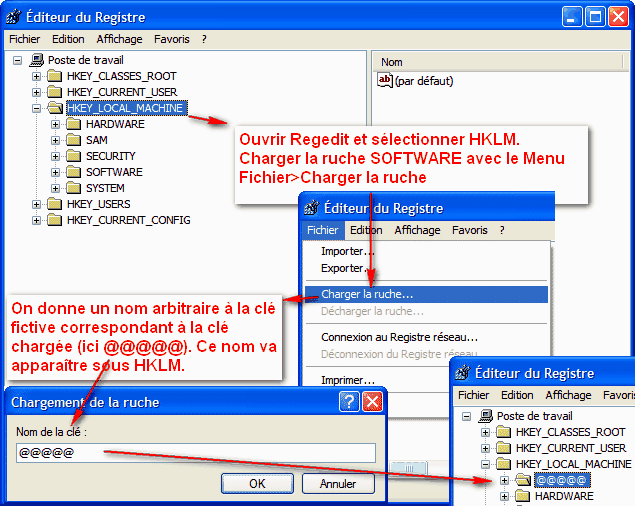
Task: Click the help ? button in ruche dialog
Action: pos(349,402)
